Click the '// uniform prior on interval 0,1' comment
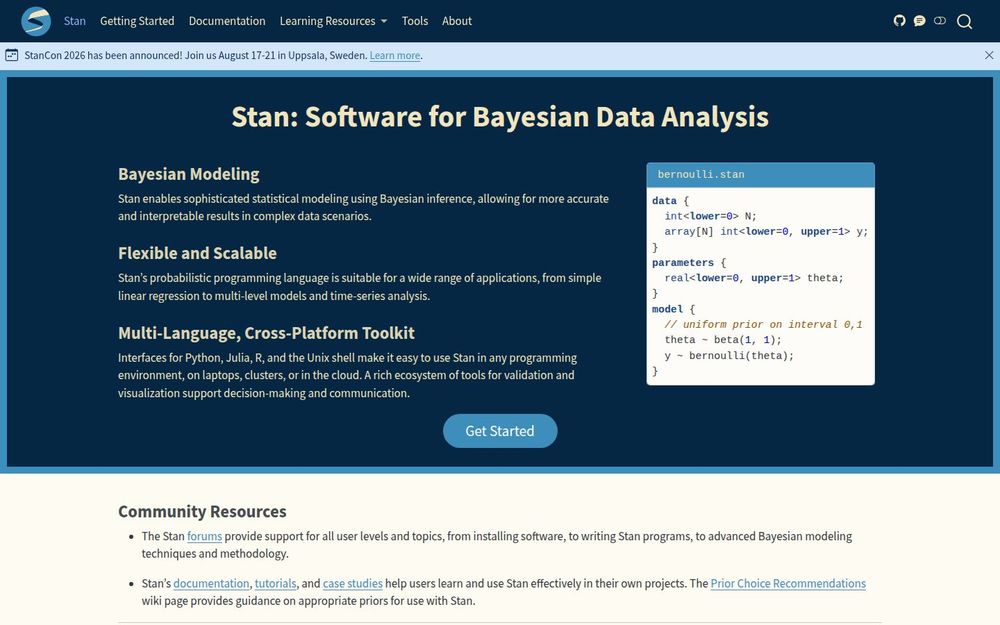 click(763, 325)
